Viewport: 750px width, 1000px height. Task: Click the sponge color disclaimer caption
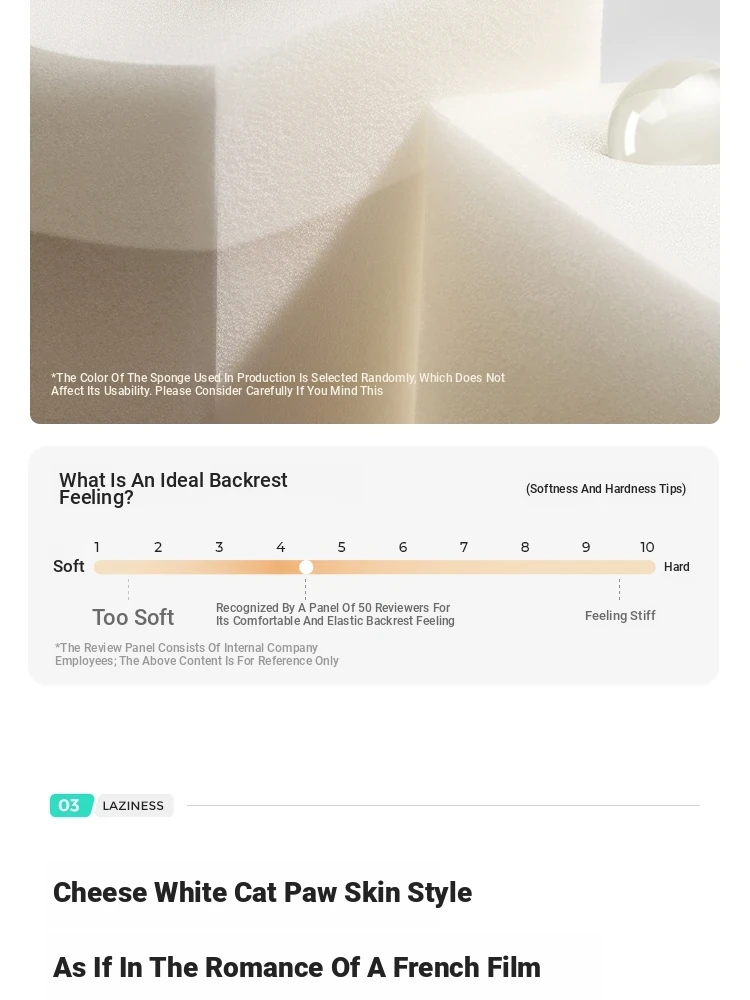(x=278, y=385)
